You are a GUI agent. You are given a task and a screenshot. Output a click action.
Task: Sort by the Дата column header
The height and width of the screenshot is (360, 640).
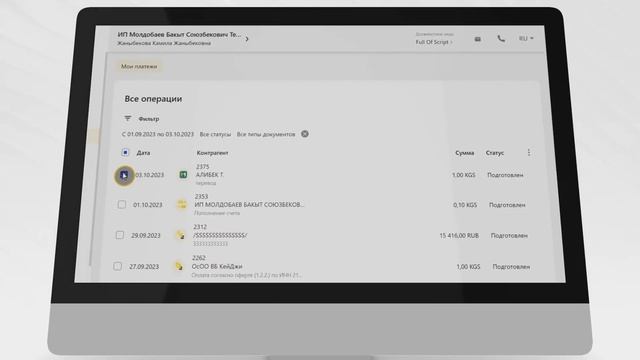point(143,153)
